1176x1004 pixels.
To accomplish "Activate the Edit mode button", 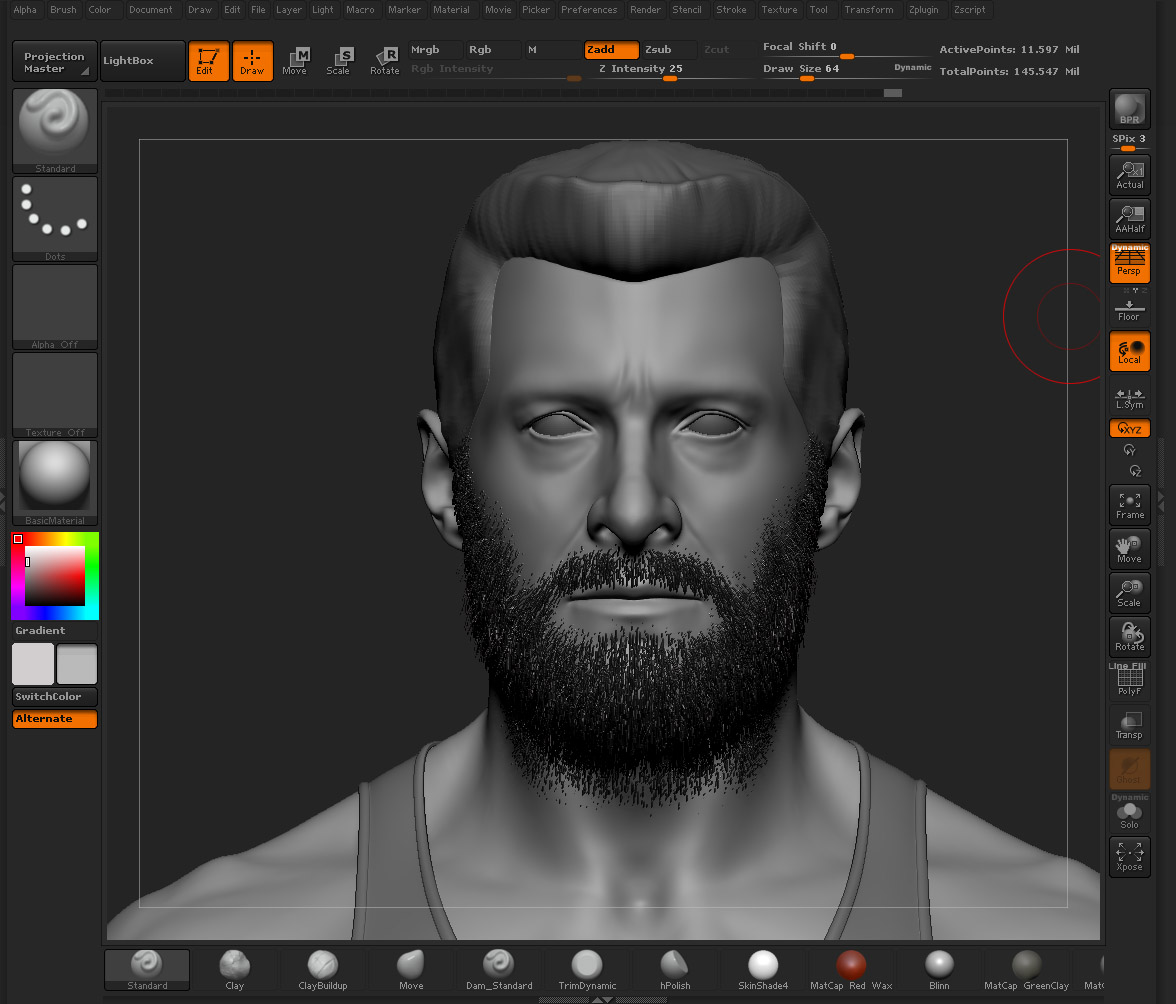I will (208, 61).
